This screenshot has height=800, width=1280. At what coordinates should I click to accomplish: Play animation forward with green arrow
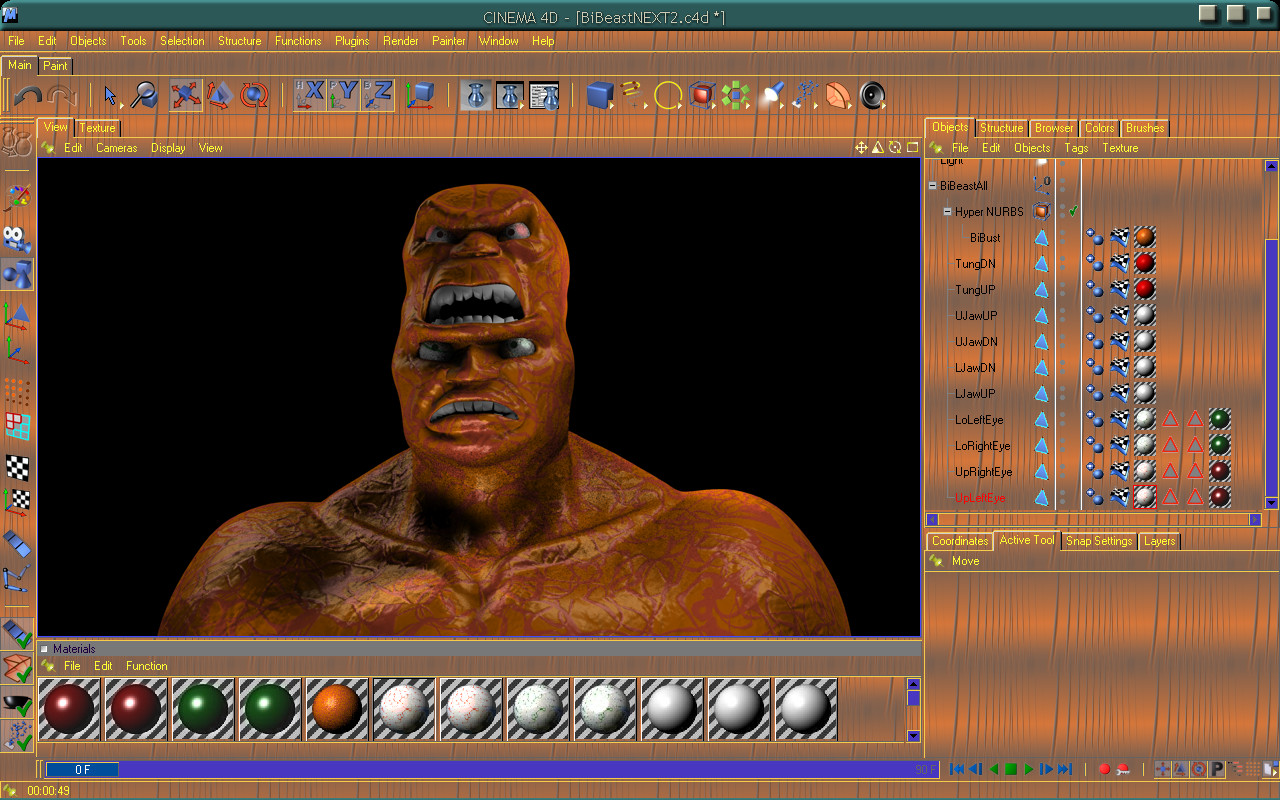pos(1029,769)
